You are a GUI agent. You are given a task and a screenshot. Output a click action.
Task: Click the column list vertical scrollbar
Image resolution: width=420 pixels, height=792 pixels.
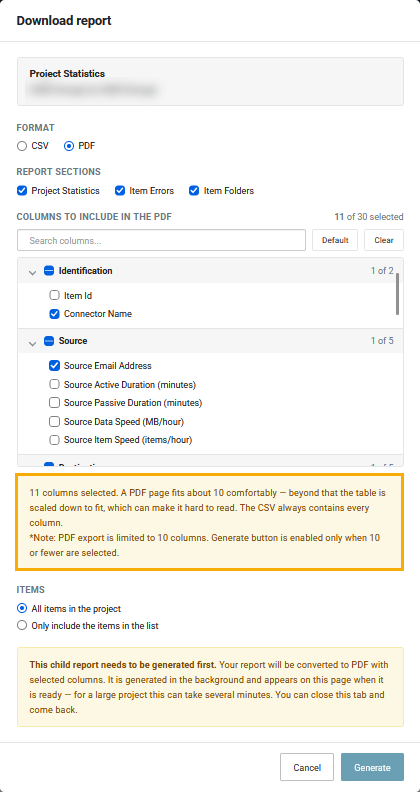point(398,294)
